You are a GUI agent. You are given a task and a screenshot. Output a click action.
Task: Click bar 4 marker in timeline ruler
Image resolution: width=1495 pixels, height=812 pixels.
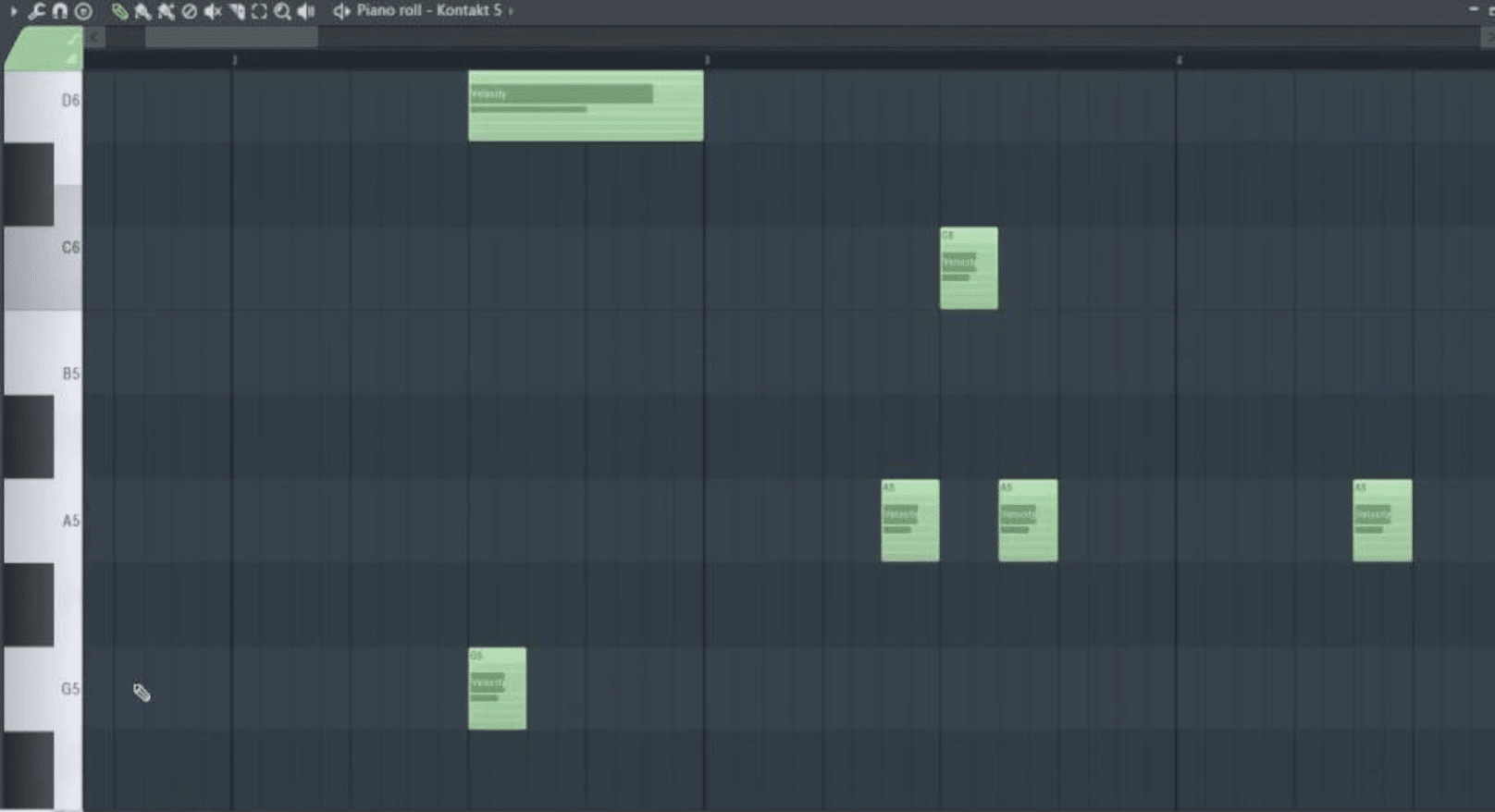[x=1179, y=60]
